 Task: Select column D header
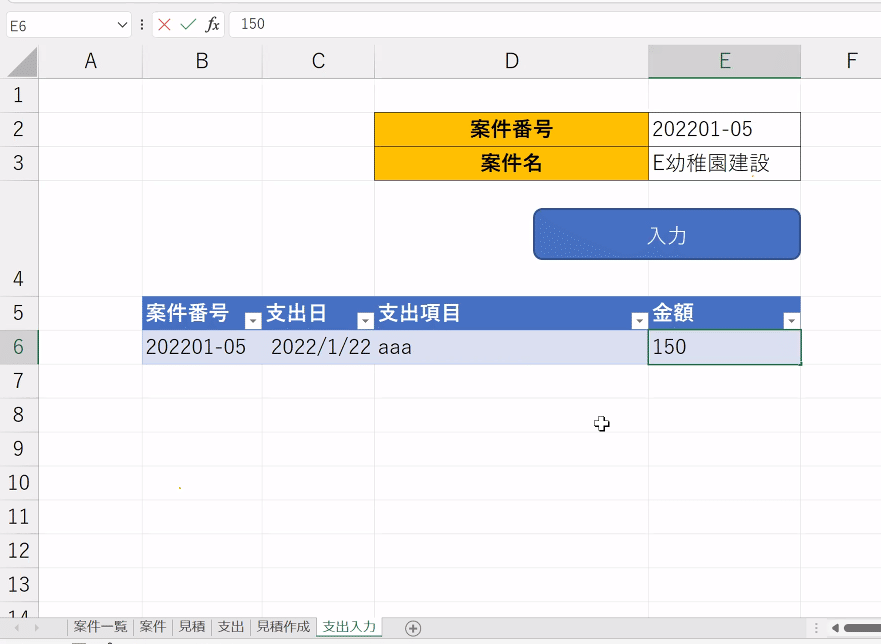511,61
